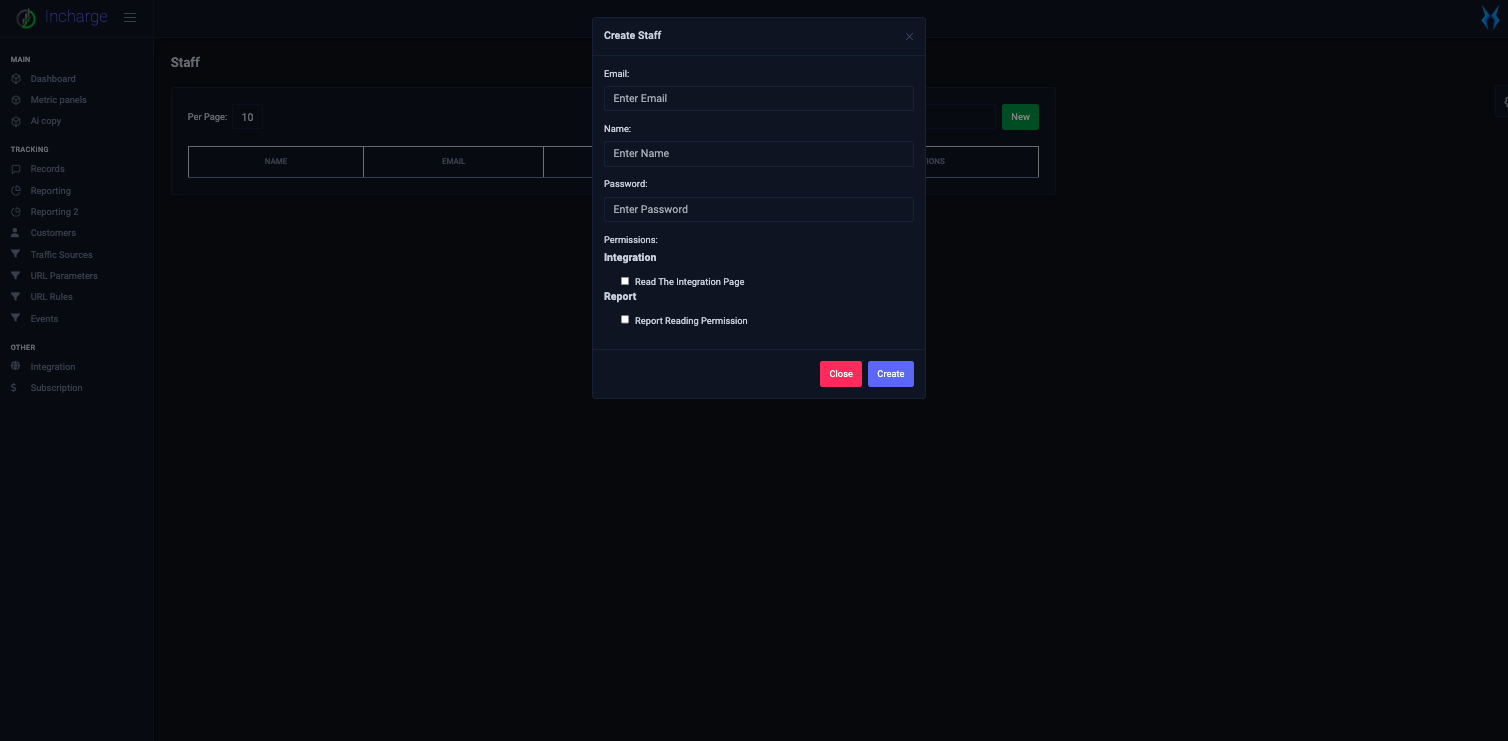Enable Read The Integration Page checkbox
This screenshot has height=741, width=1508.
[625, 281]
